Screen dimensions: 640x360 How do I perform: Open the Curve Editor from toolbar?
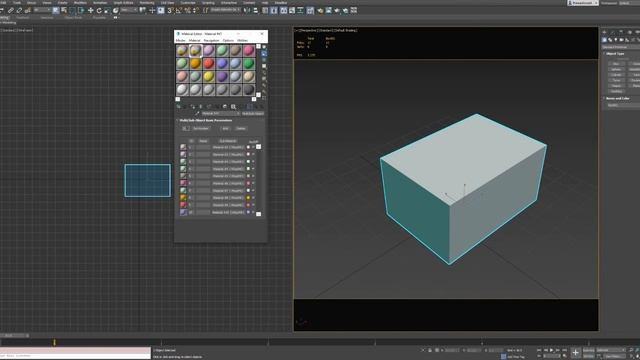[292, 10]
